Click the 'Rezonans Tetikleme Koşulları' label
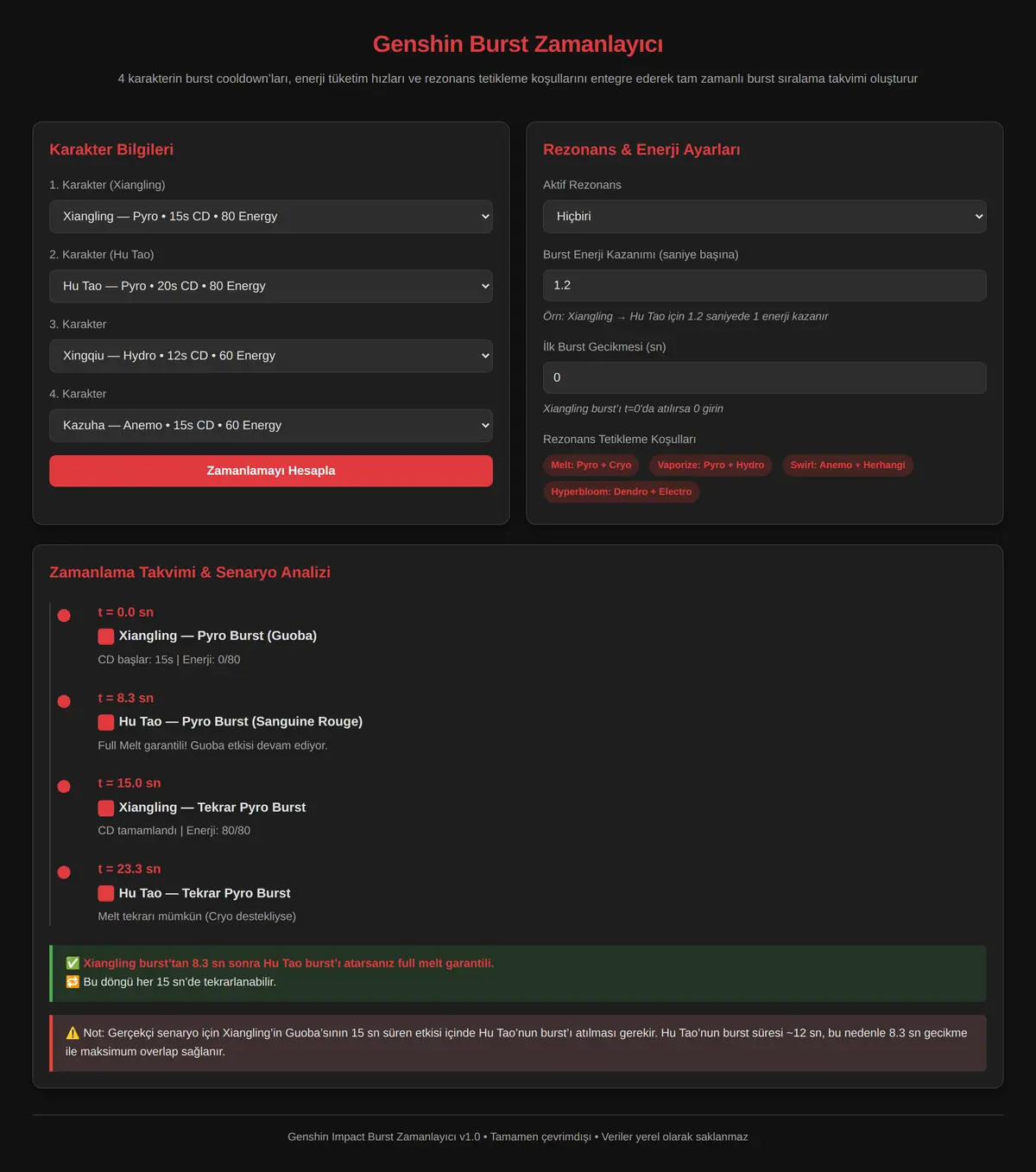Screen dimensions: 1036x1172 pyautogui.click(x=619, y=440)
